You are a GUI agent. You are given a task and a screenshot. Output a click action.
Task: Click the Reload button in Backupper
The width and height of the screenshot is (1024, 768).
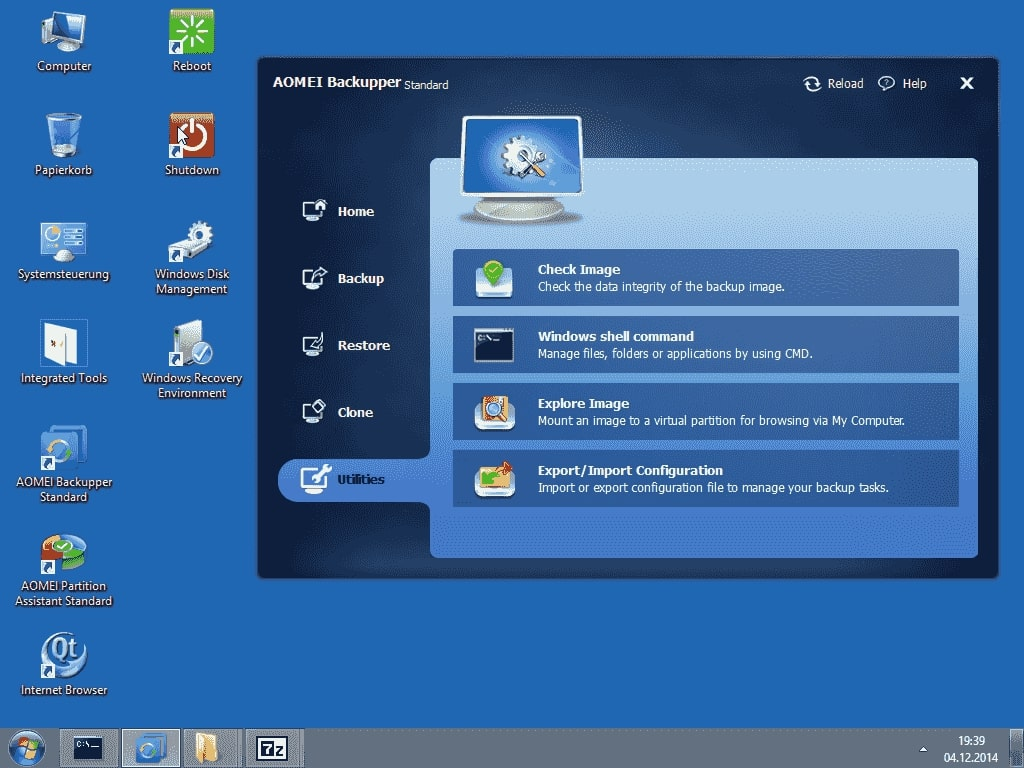tap(833, 84)
